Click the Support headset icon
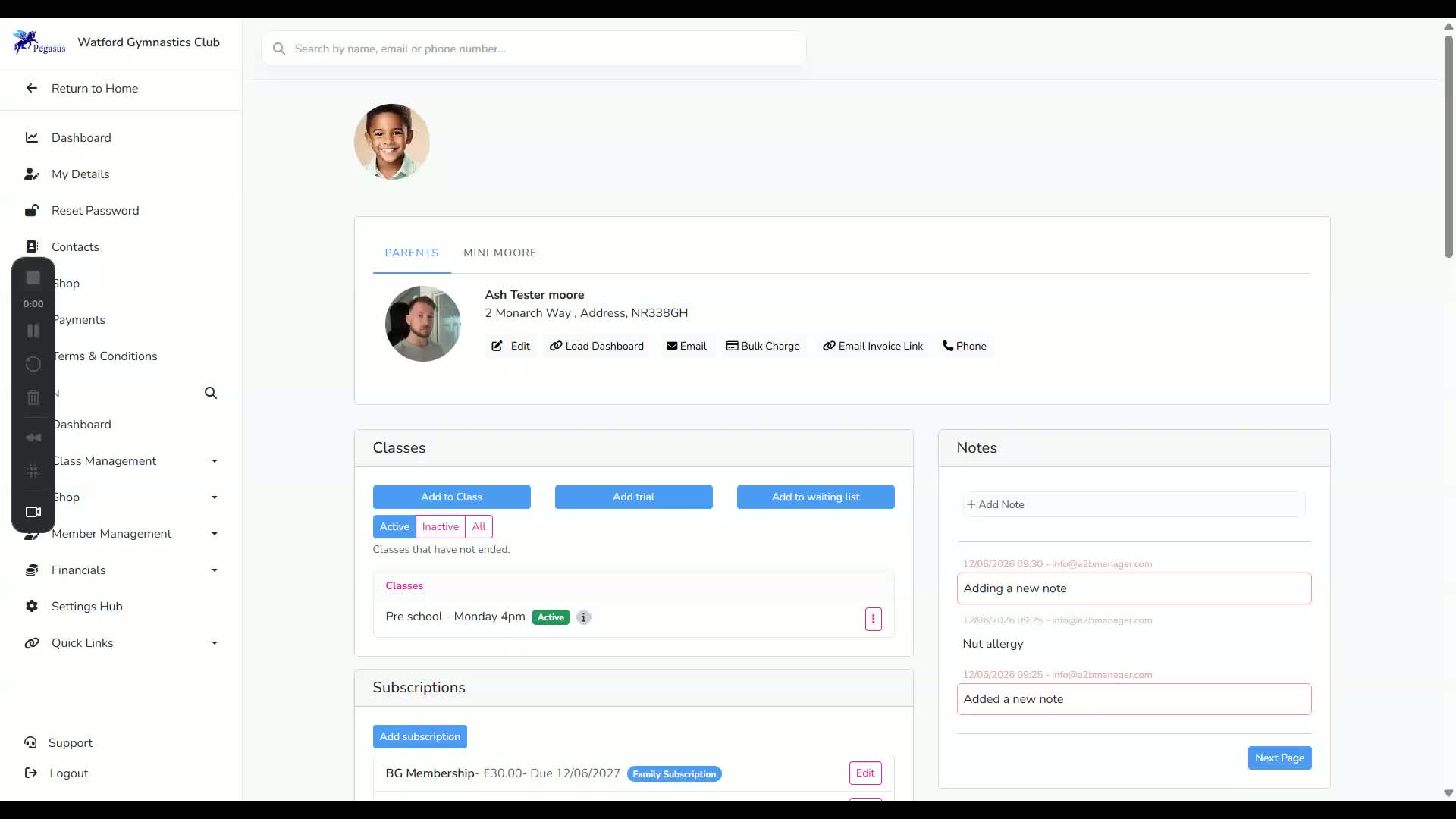Screen dimensions: 1456x819 (x=30, y=742)
